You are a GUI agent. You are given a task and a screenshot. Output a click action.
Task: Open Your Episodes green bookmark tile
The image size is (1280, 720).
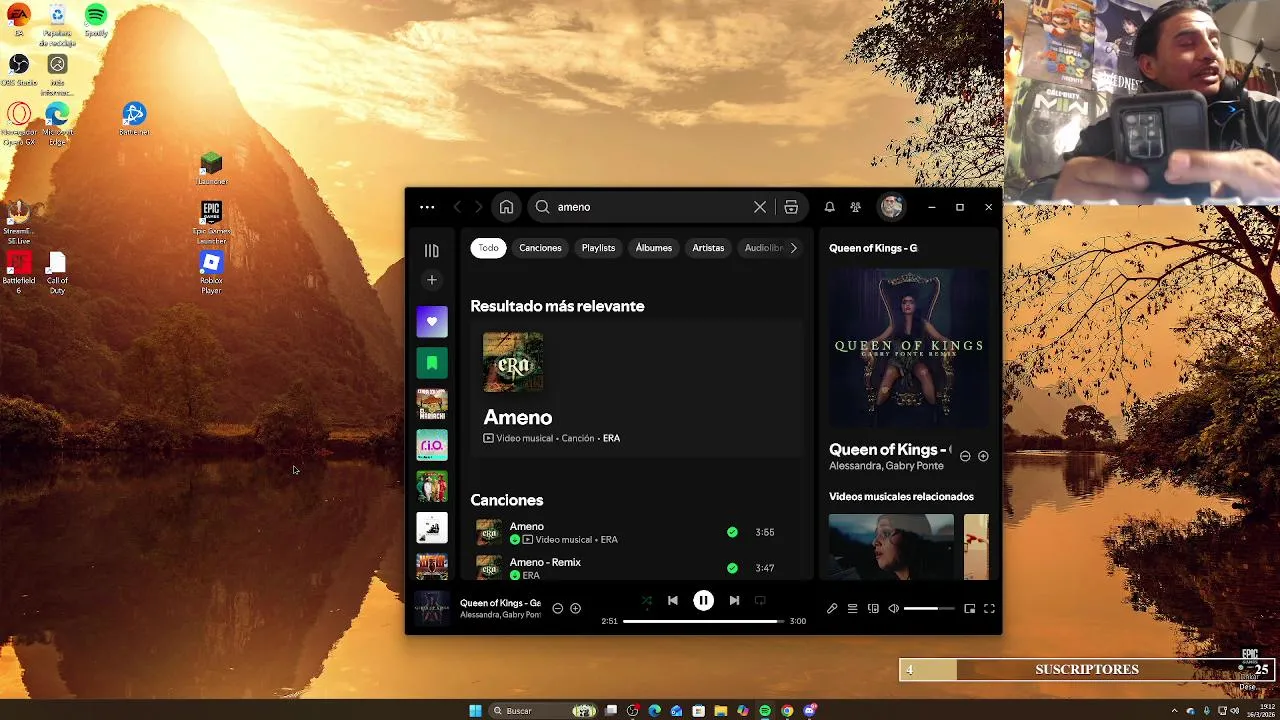(x=432, y=363)
